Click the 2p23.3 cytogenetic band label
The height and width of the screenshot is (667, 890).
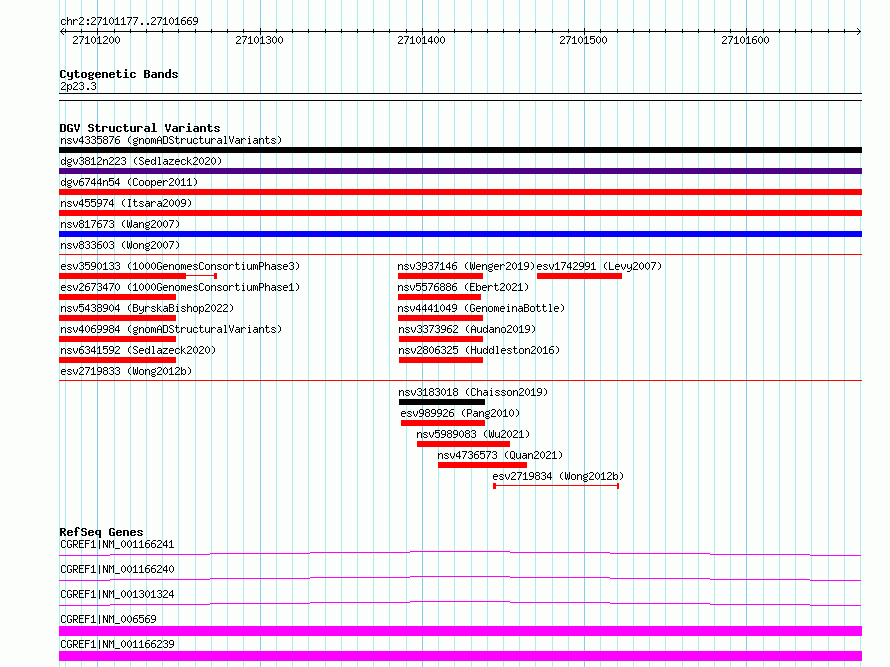tap(78, 86)
